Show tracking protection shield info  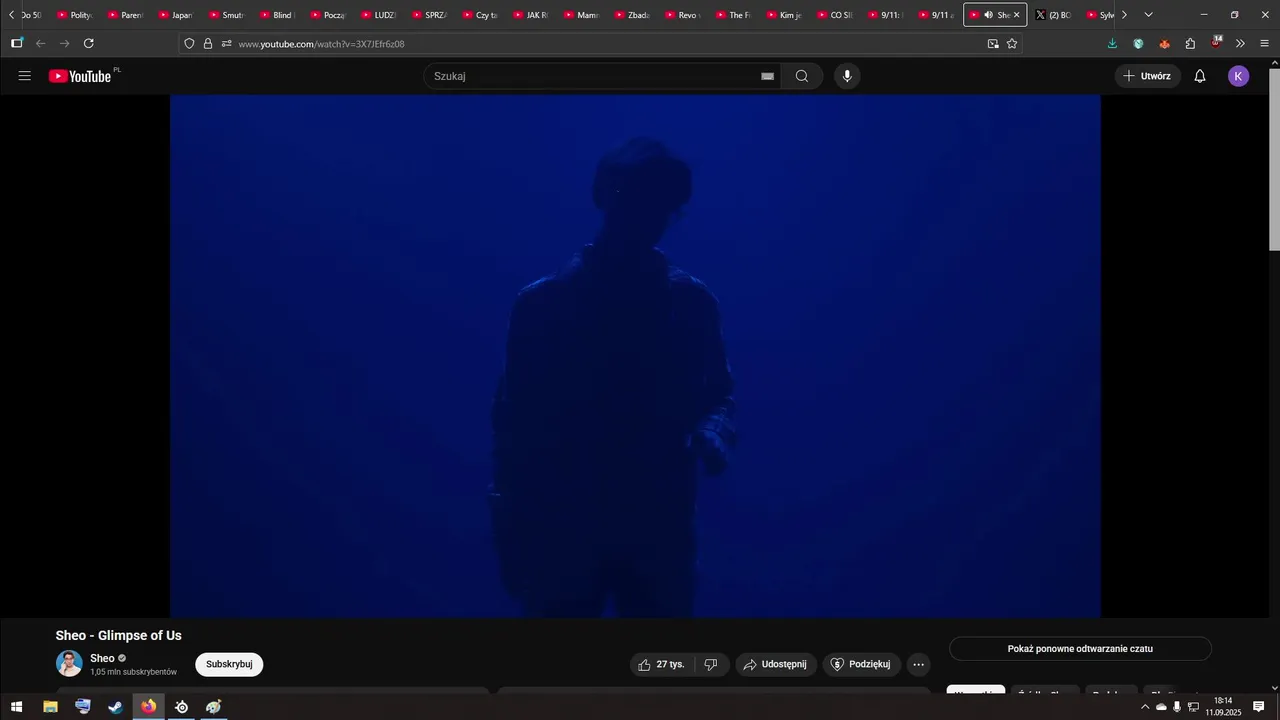(189, 43)
